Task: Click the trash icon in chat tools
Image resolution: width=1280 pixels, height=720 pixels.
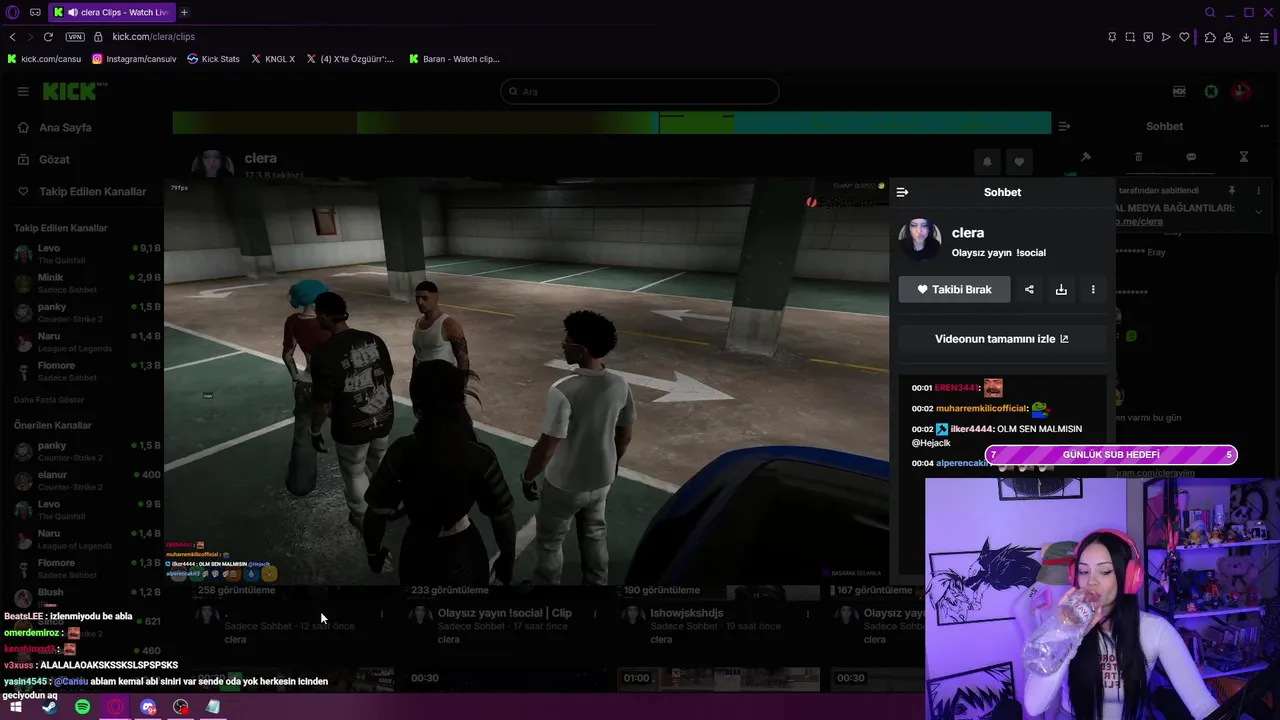Action: coord(1138,157)
